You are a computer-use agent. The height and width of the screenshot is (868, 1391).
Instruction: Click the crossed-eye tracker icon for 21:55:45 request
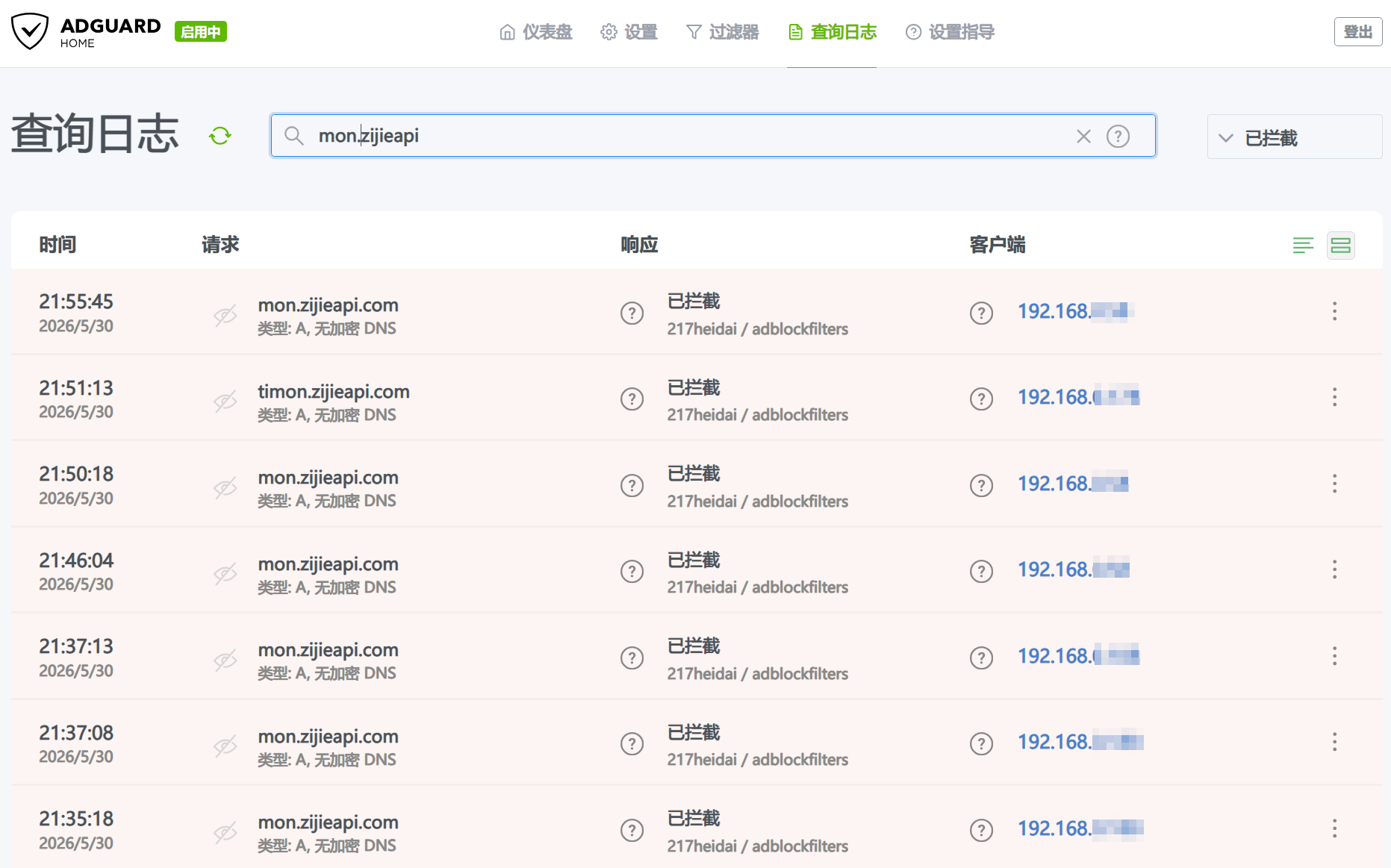(225, 314)
